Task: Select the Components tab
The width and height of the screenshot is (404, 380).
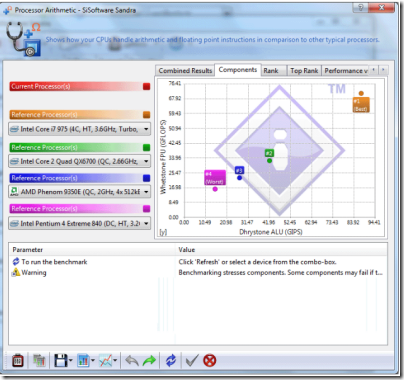Action: (238, 70)
